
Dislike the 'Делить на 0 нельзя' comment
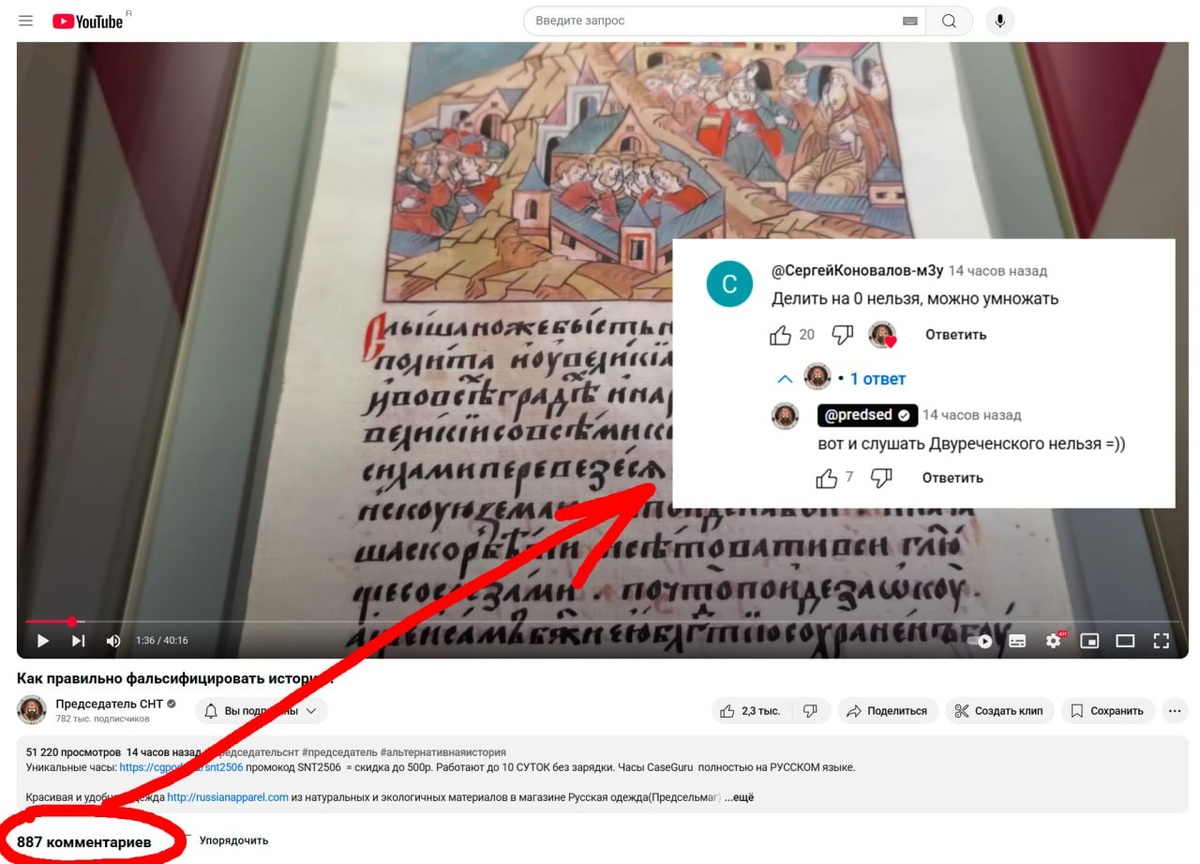[x=843, y=335]
